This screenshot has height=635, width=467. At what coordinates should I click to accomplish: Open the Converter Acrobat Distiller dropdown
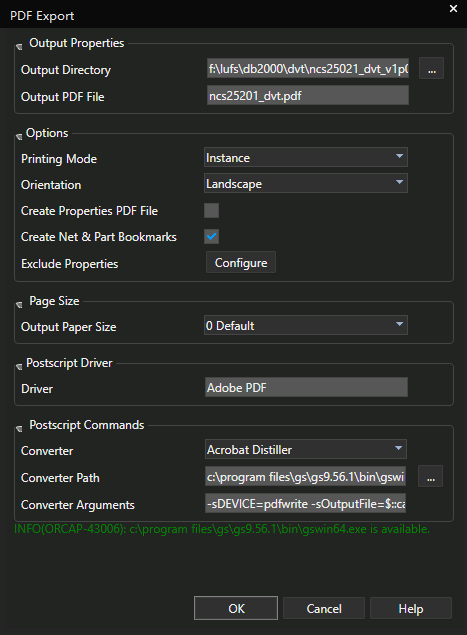pos(306,449)
